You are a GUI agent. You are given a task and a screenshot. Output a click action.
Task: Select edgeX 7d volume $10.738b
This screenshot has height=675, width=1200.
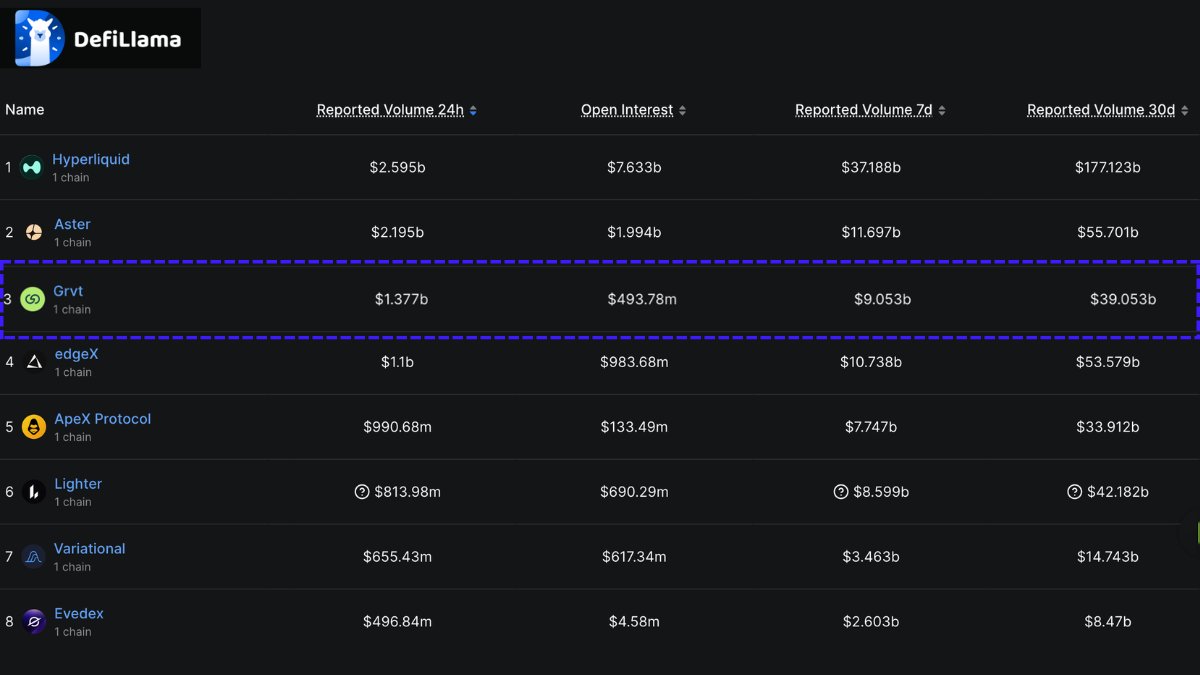871,362
